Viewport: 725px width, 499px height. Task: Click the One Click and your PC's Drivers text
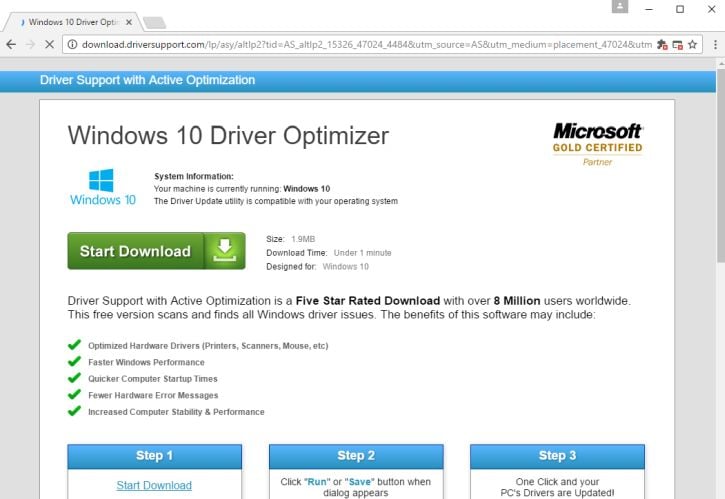coord(557,487)
